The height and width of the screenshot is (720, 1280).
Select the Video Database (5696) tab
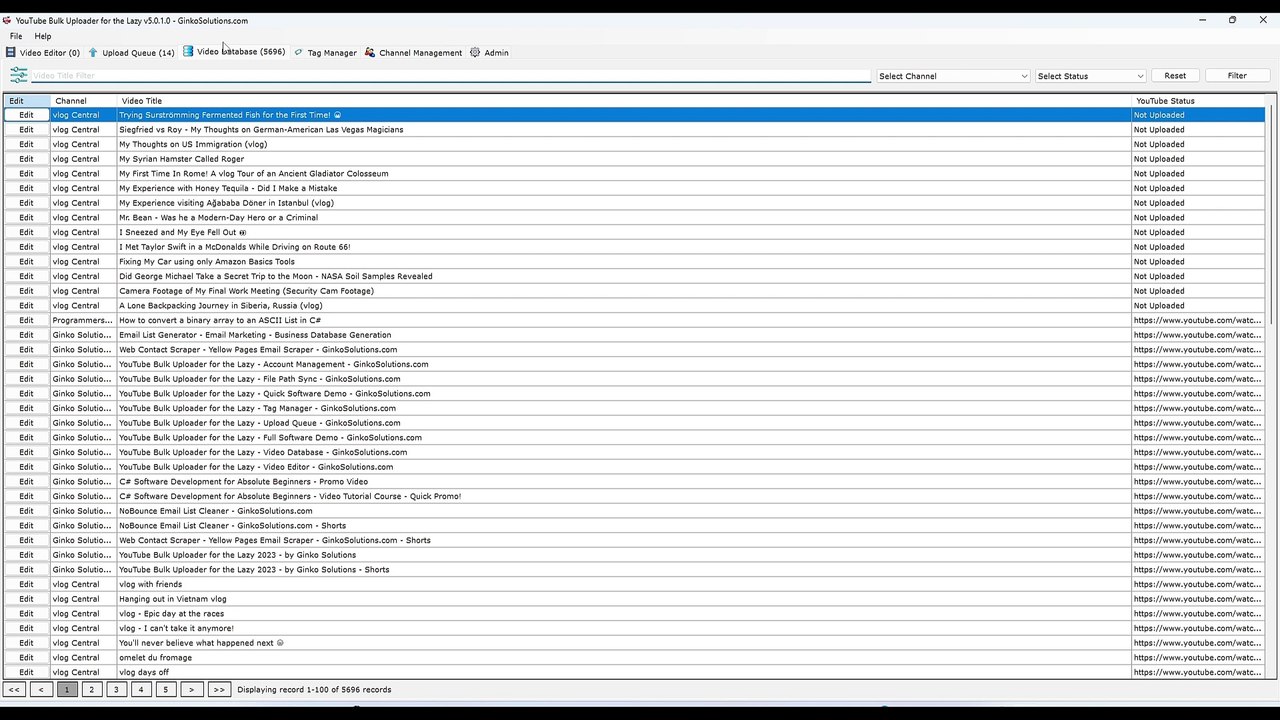234,52
